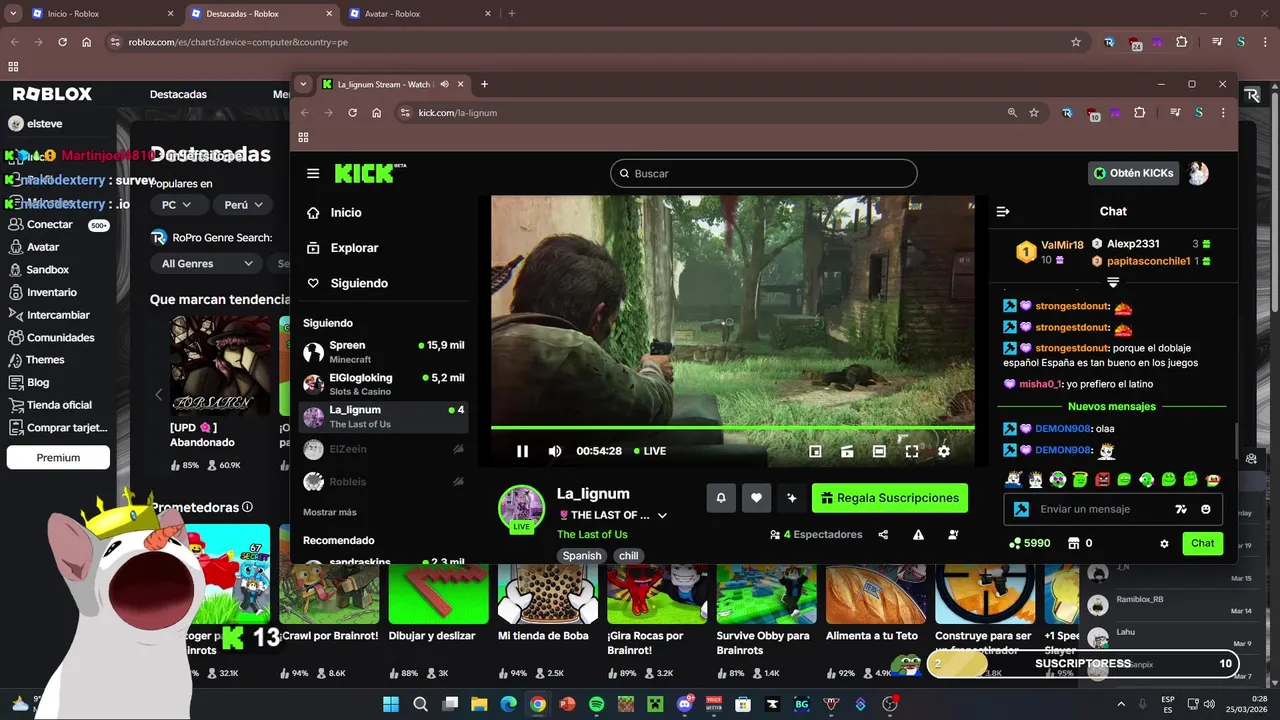
Task: Open Kick user profile avatar
Action: (x=1198, y=173)
